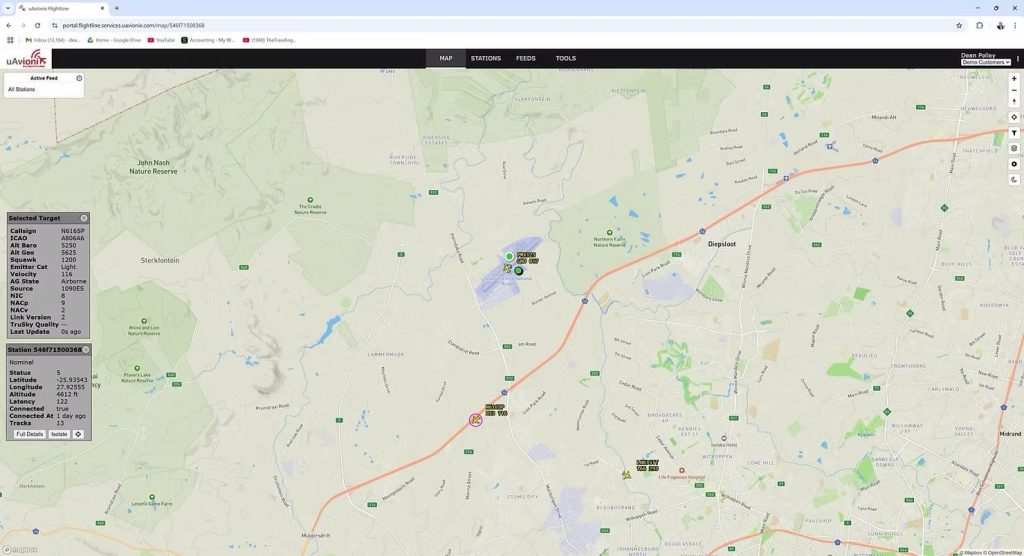Open the browser tab list dropdown
This screenshot has height=556, width=1024.
(9, 8)
